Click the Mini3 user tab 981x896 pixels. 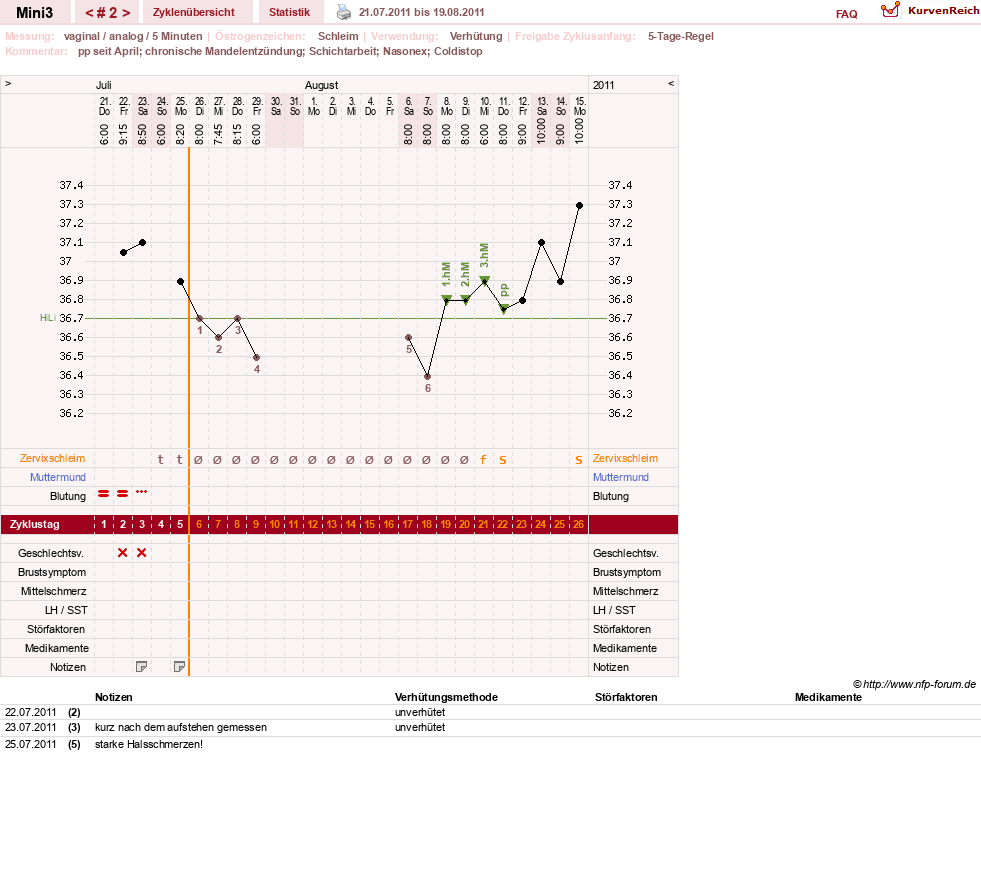(34, 13)
